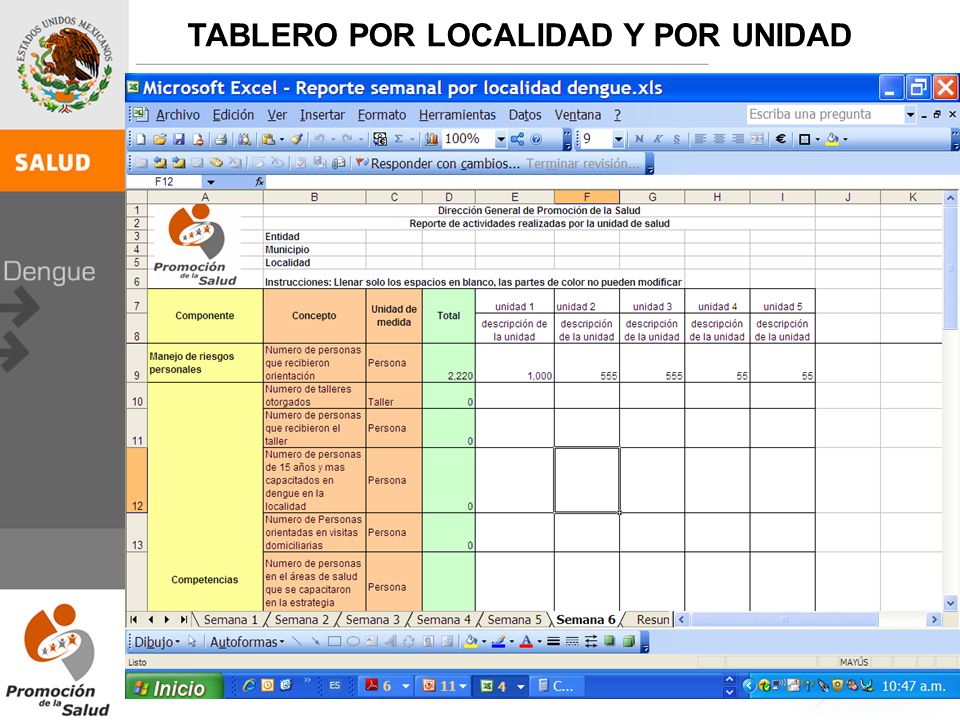Image resolution: width=960 pixels, height=720 pixels.
Task: Toggle align left
Action: 700,139
